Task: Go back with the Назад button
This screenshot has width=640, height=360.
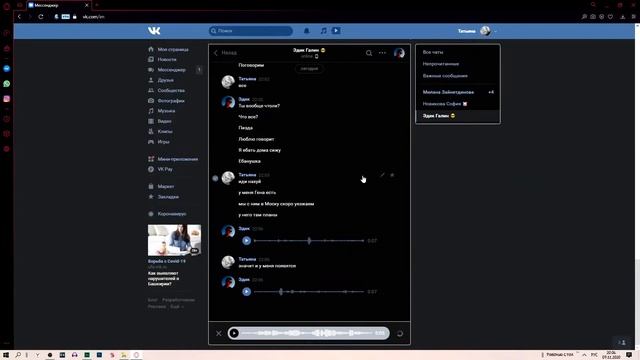Action: click(x=225, y=53)
